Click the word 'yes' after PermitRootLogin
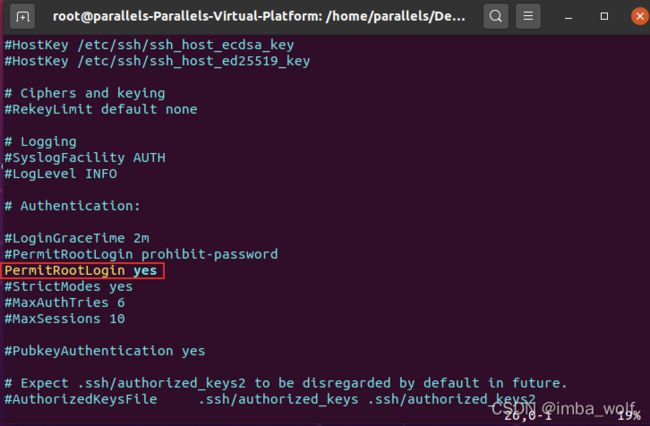 point(145,271)
